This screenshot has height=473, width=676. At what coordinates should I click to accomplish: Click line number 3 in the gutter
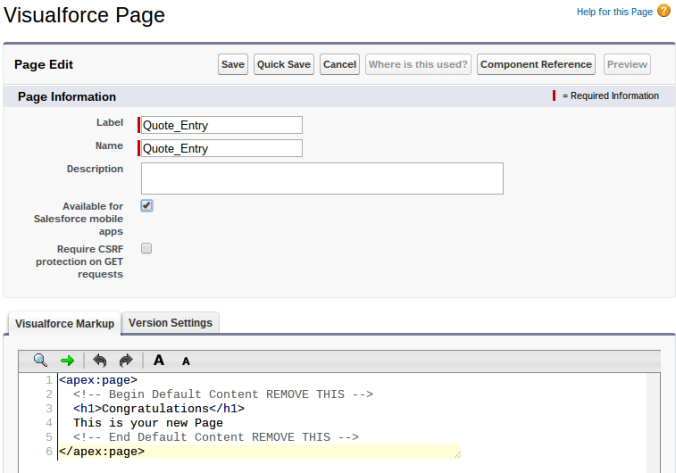pos(49,408)
